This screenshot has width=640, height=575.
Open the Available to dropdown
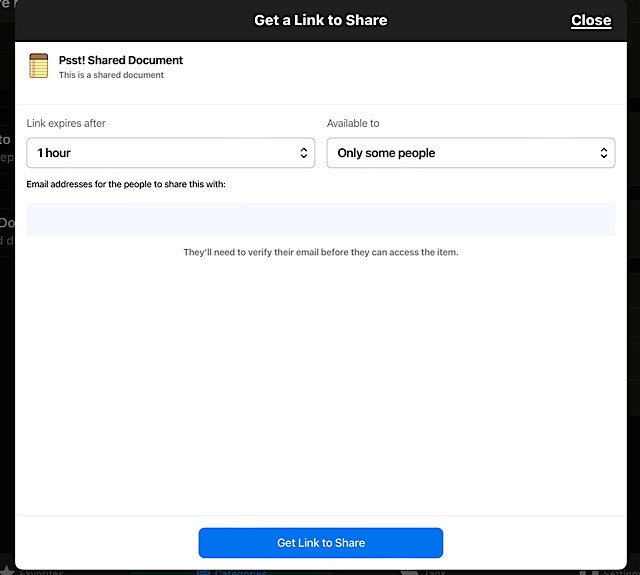click(x=471, y=153)
